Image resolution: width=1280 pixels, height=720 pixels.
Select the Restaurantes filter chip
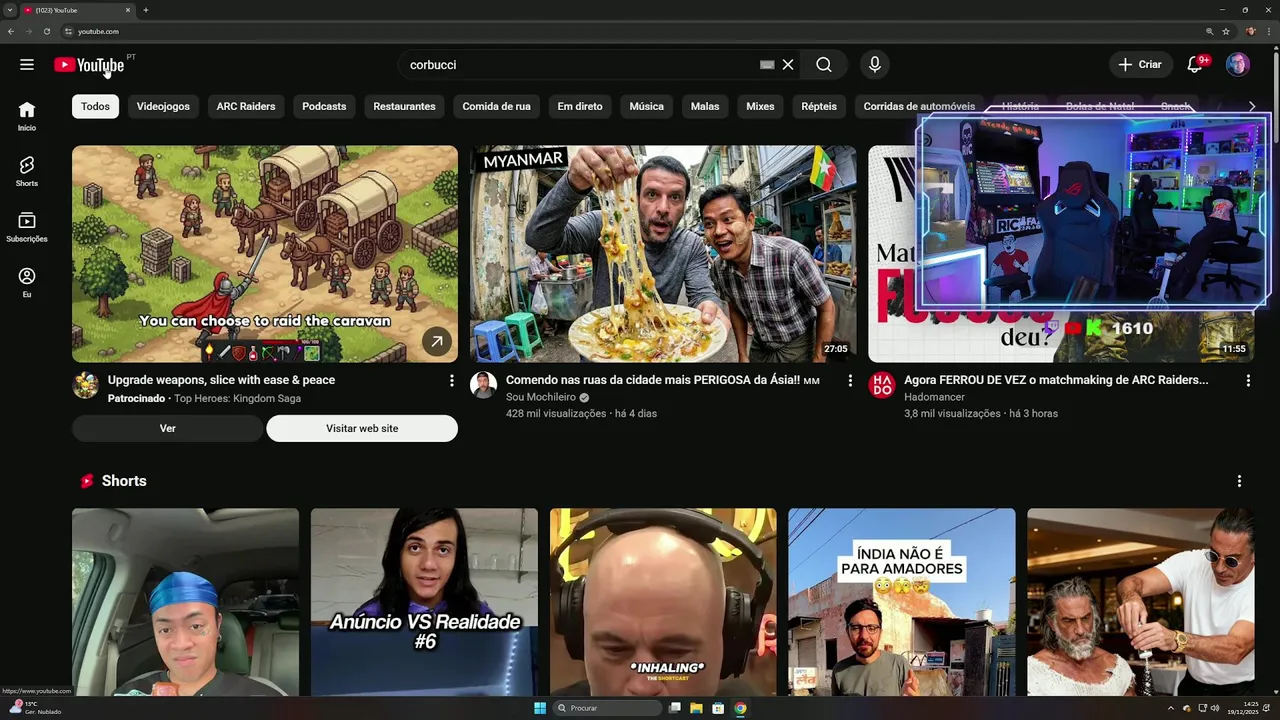(404, 106)
